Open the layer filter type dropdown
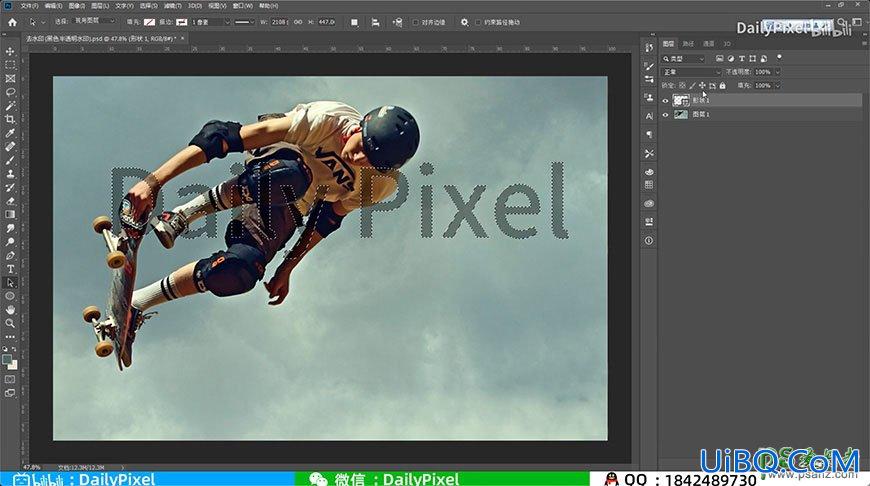 tap(683, 58)
